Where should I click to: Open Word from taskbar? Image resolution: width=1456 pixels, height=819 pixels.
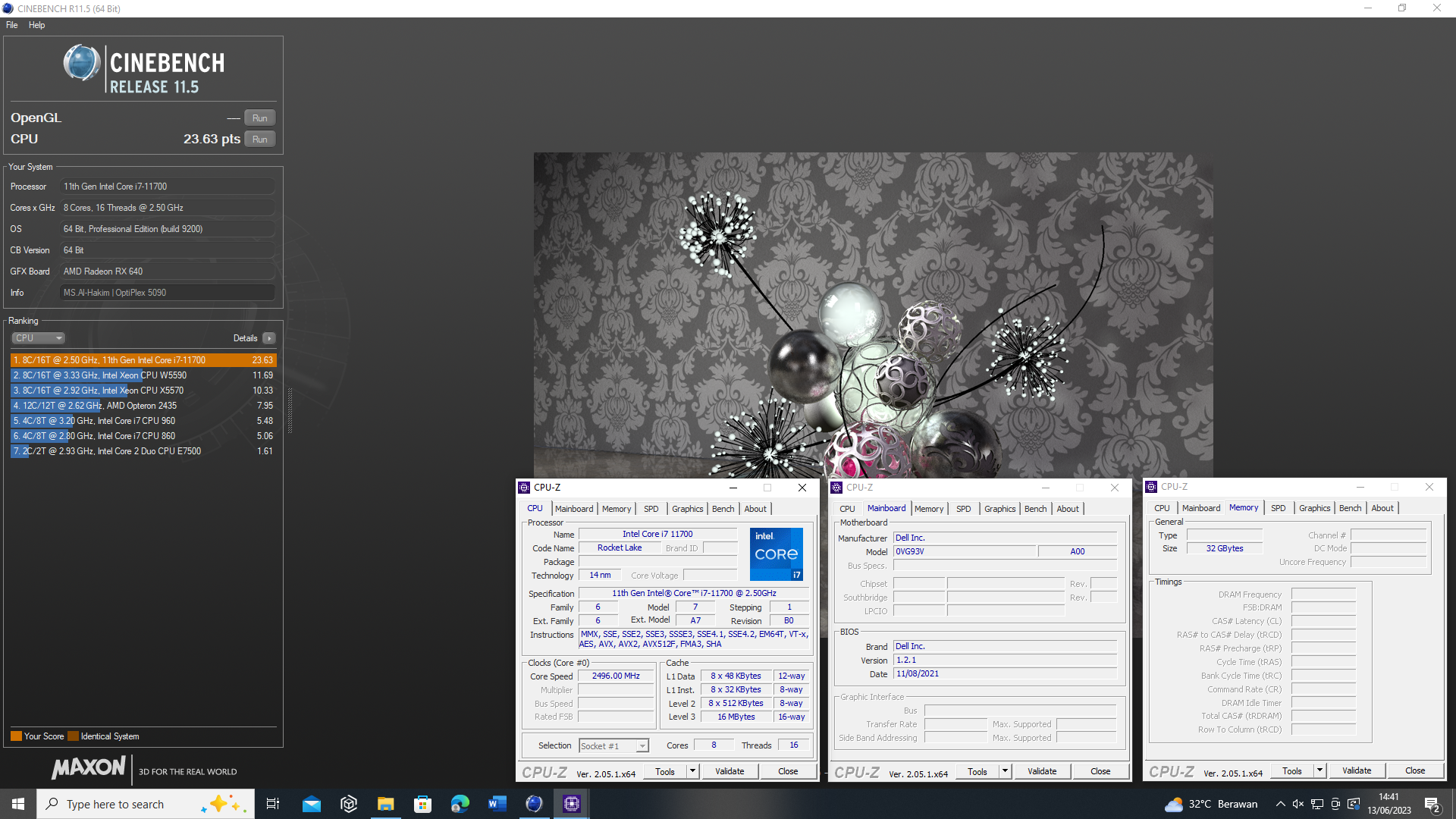(497, 804)
